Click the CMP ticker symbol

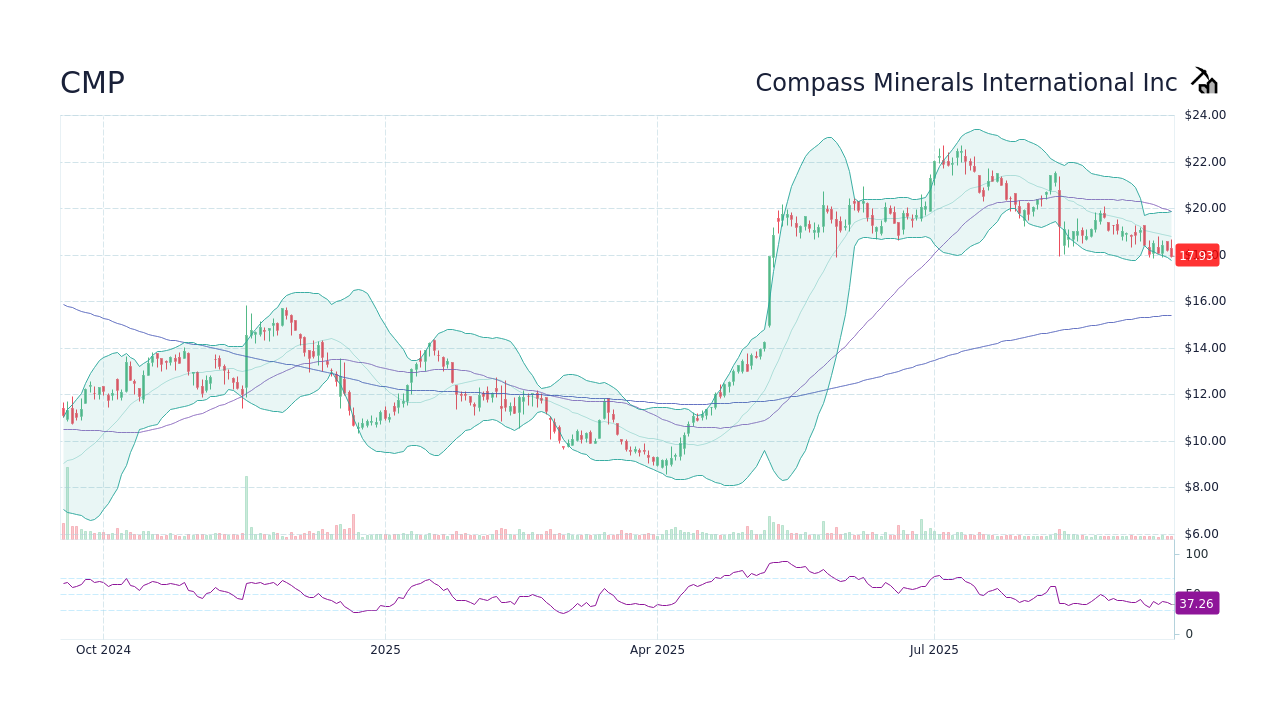click(91, 82)
